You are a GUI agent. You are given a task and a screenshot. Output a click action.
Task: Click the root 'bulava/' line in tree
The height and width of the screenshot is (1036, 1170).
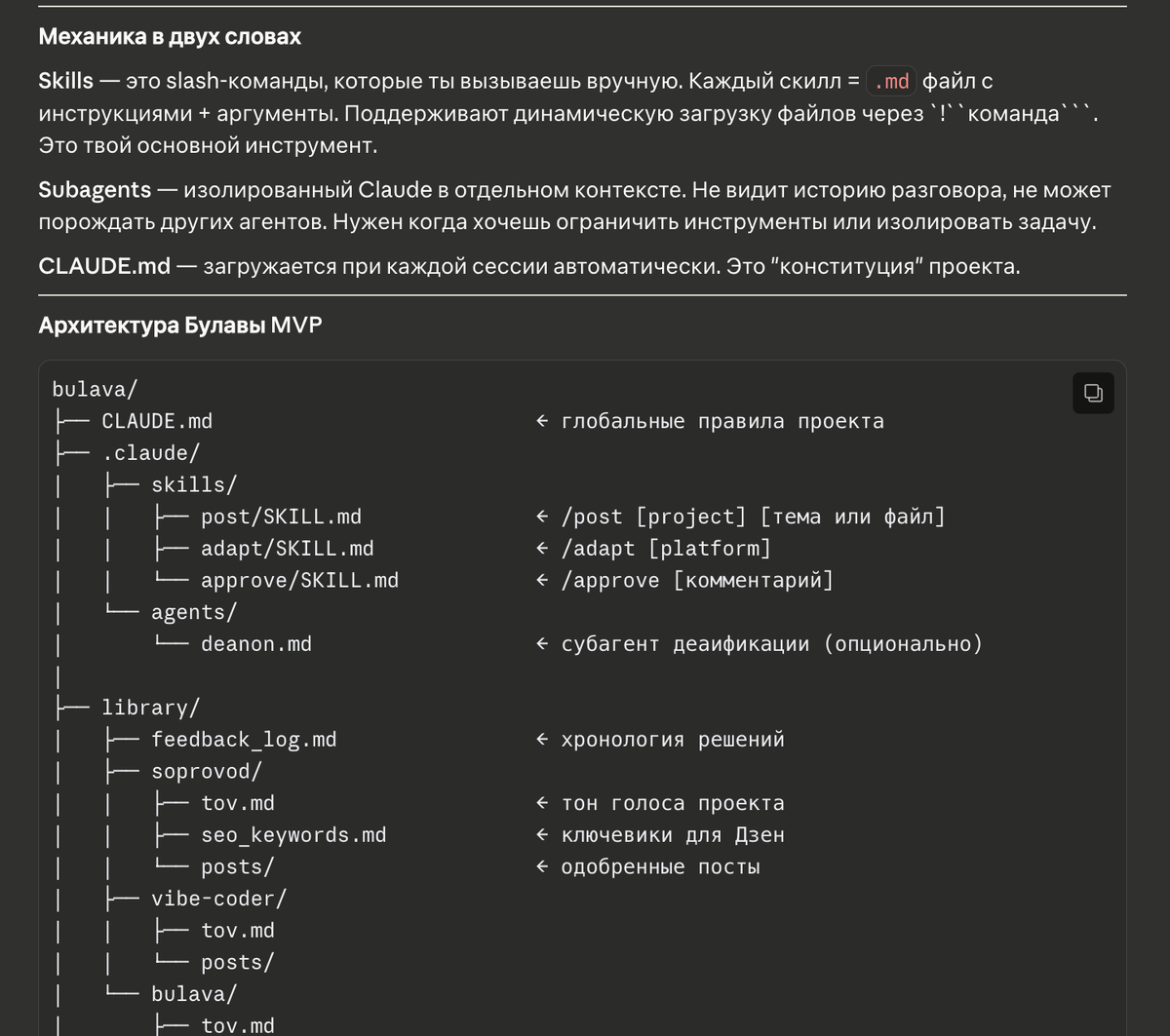pos(95,390)
